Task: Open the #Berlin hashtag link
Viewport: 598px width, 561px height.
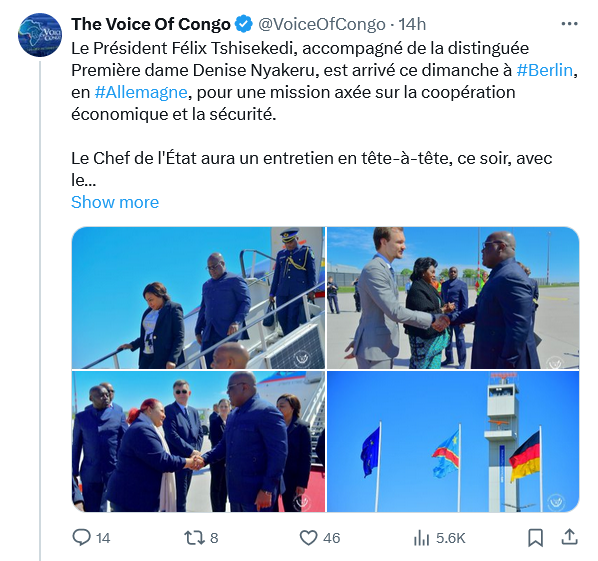Action: 545,71
